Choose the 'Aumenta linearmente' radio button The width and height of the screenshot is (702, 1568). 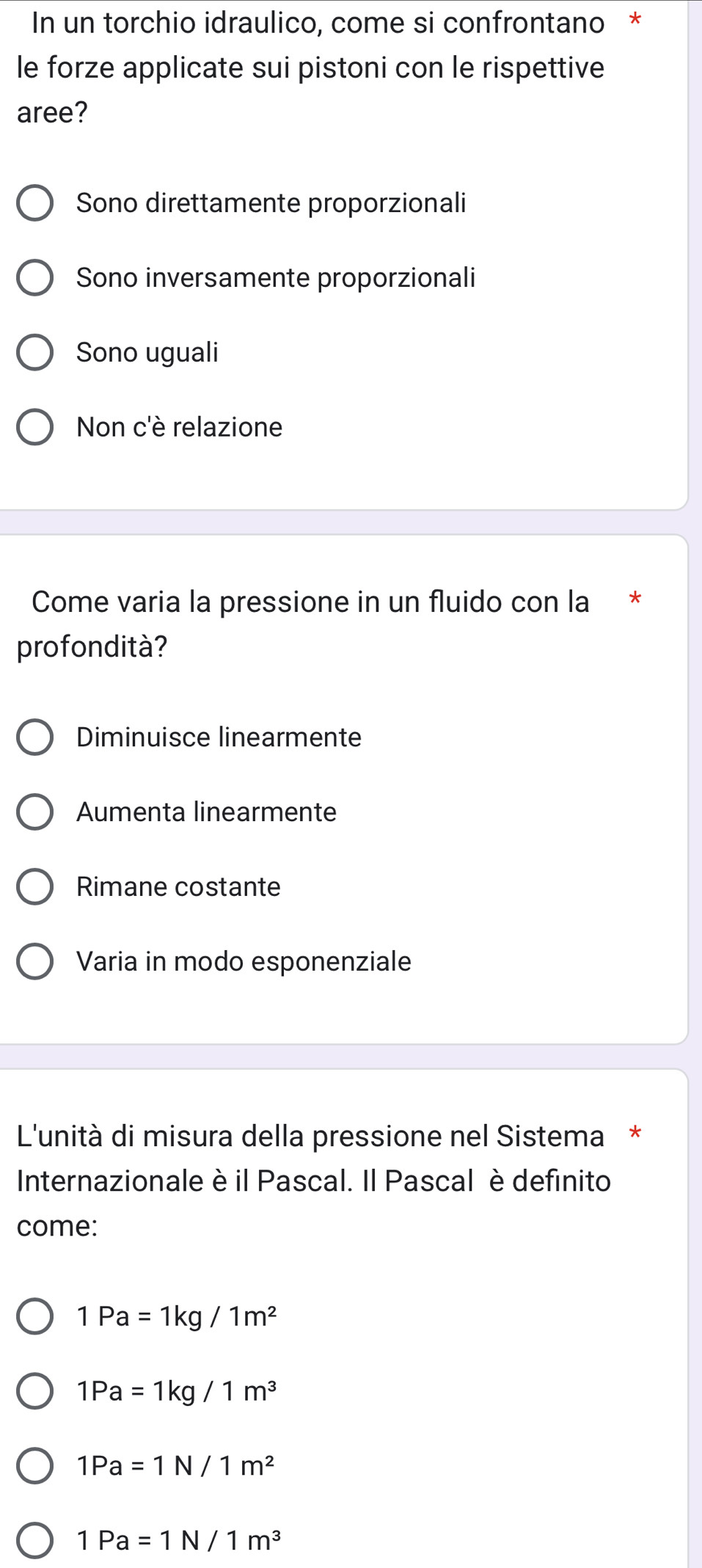click(x=34, y=812)
